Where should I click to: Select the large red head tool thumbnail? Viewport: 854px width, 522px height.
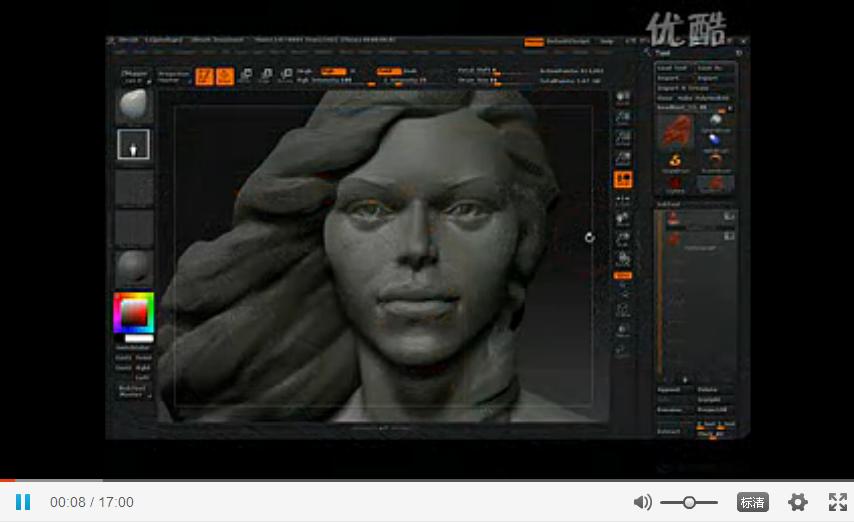[675, 131]
